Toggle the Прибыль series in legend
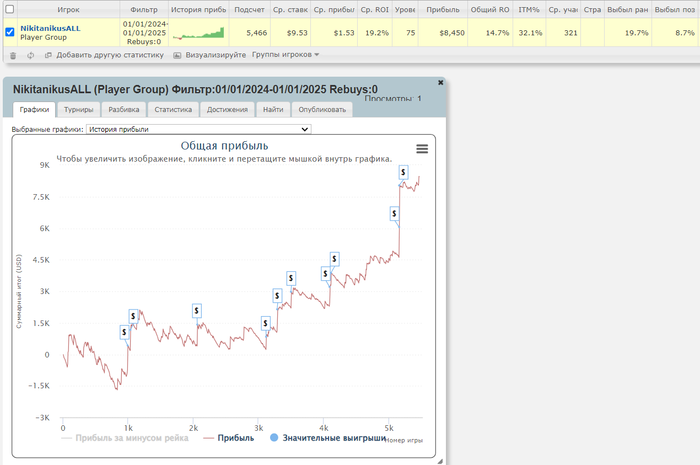The image size is (700, 465). pyautogui.click(x=229, y=438)
